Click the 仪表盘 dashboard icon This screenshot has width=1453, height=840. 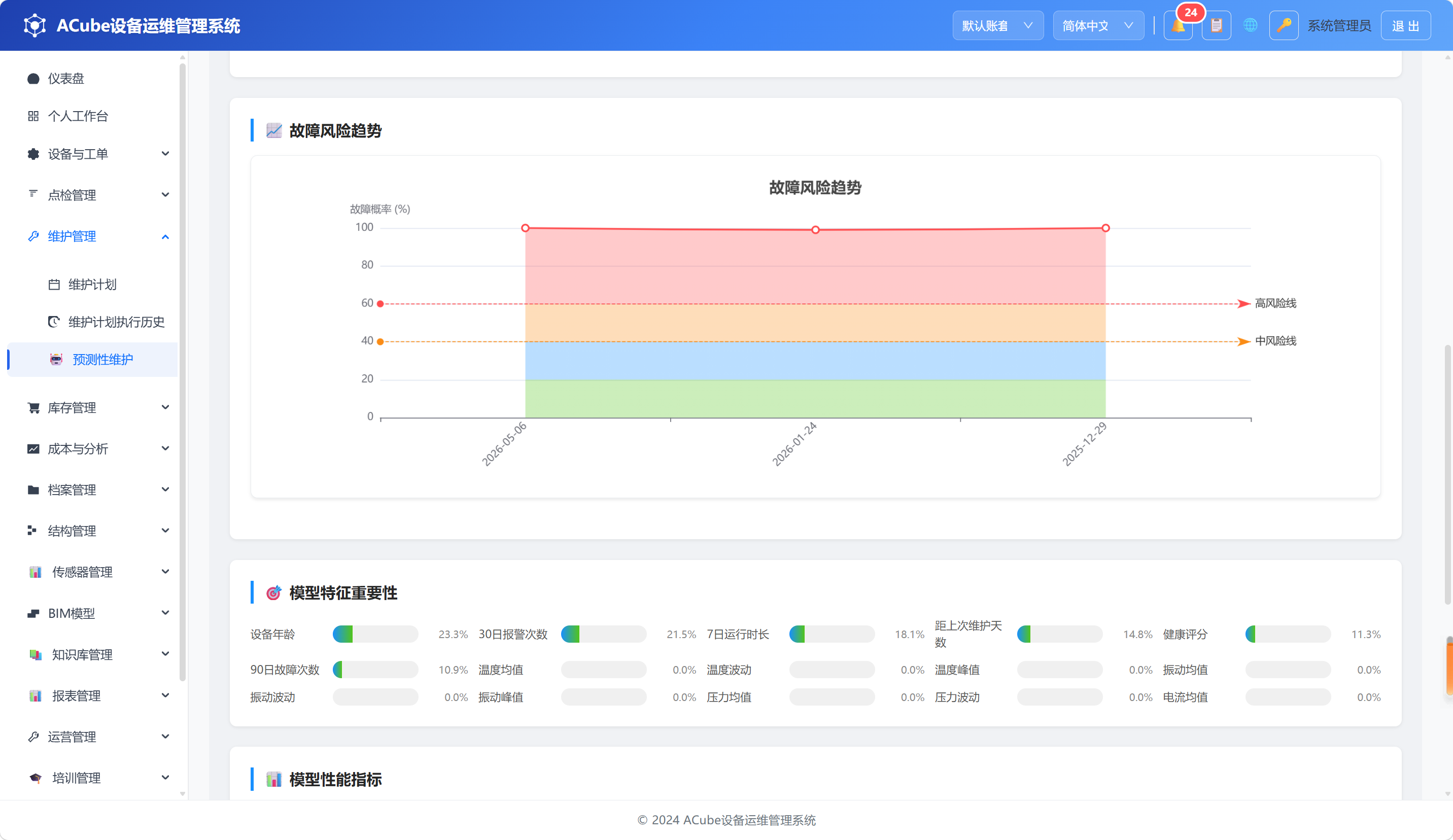pyautogui.click(x=33, y=79)
